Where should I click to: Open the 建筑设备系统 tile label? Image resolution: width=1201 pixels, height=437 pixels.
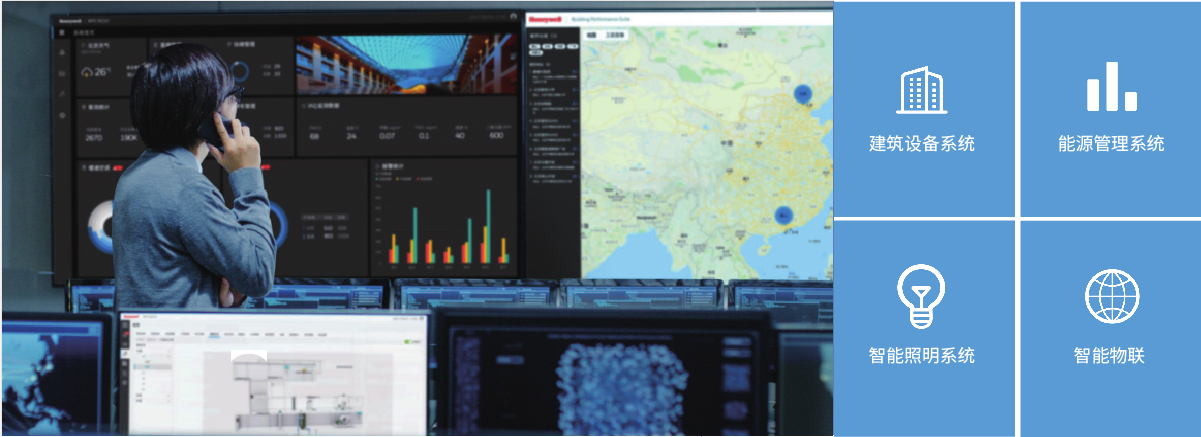921,144
